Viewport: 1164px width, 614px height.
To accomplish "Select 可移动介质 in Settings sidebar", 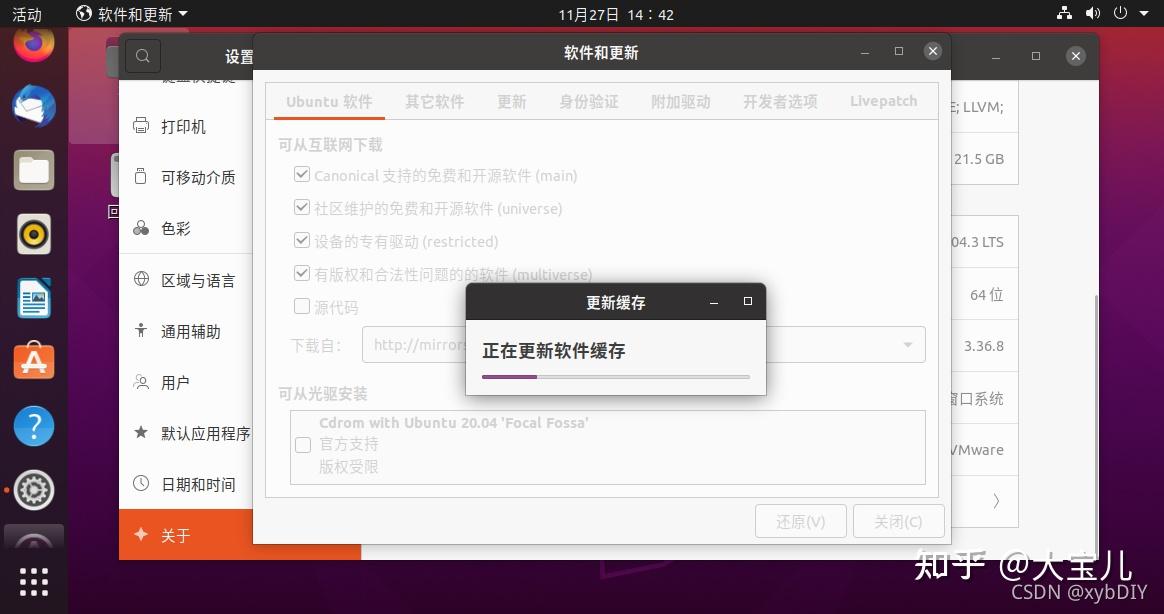I will click(x=186, y=177).
